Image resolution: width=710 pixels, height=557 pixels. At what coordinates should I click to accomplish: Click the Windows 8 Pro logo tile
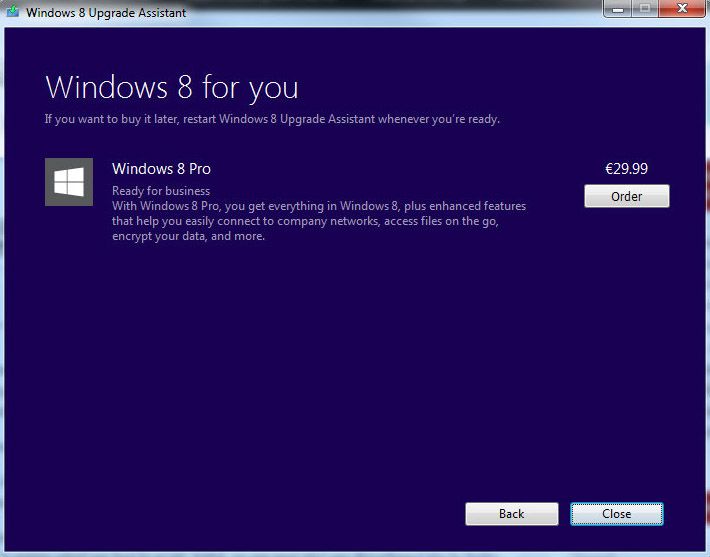pos(69,182)
